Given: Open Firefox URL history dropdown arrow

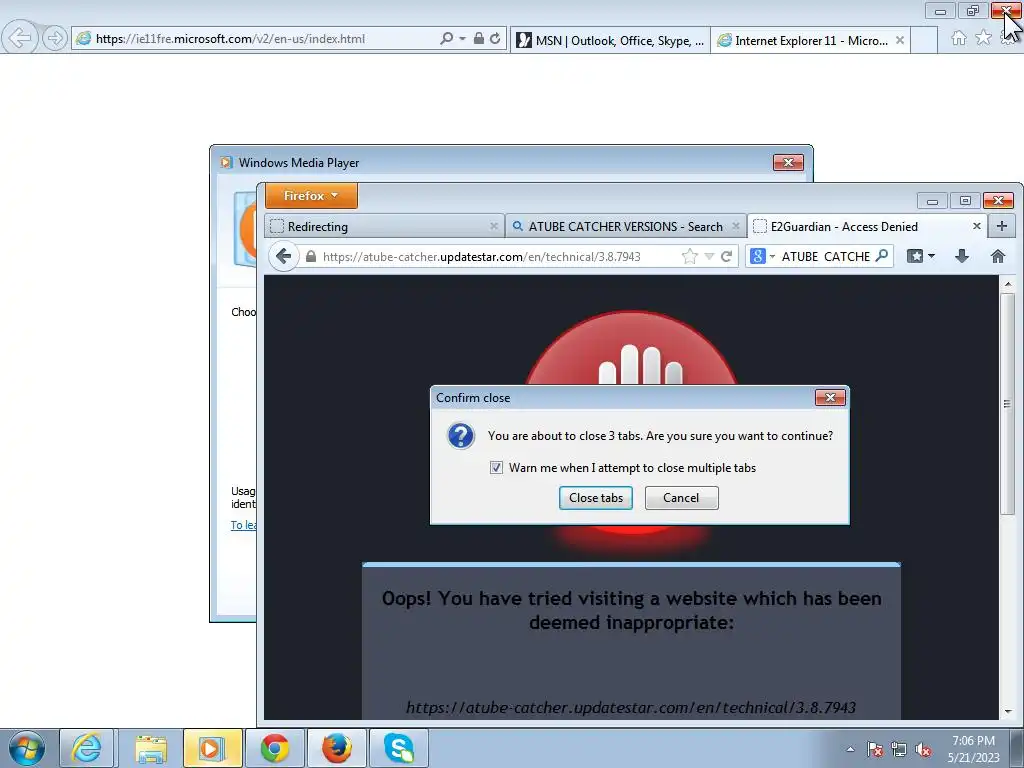Looking at the screenshot, I should tap(709, 257).
